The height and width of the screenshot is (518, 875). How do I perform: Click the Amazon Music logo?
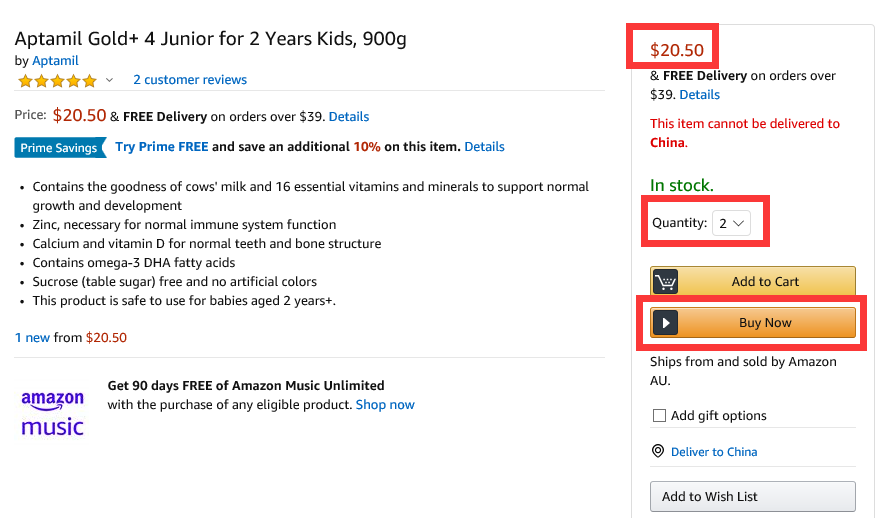52,413
